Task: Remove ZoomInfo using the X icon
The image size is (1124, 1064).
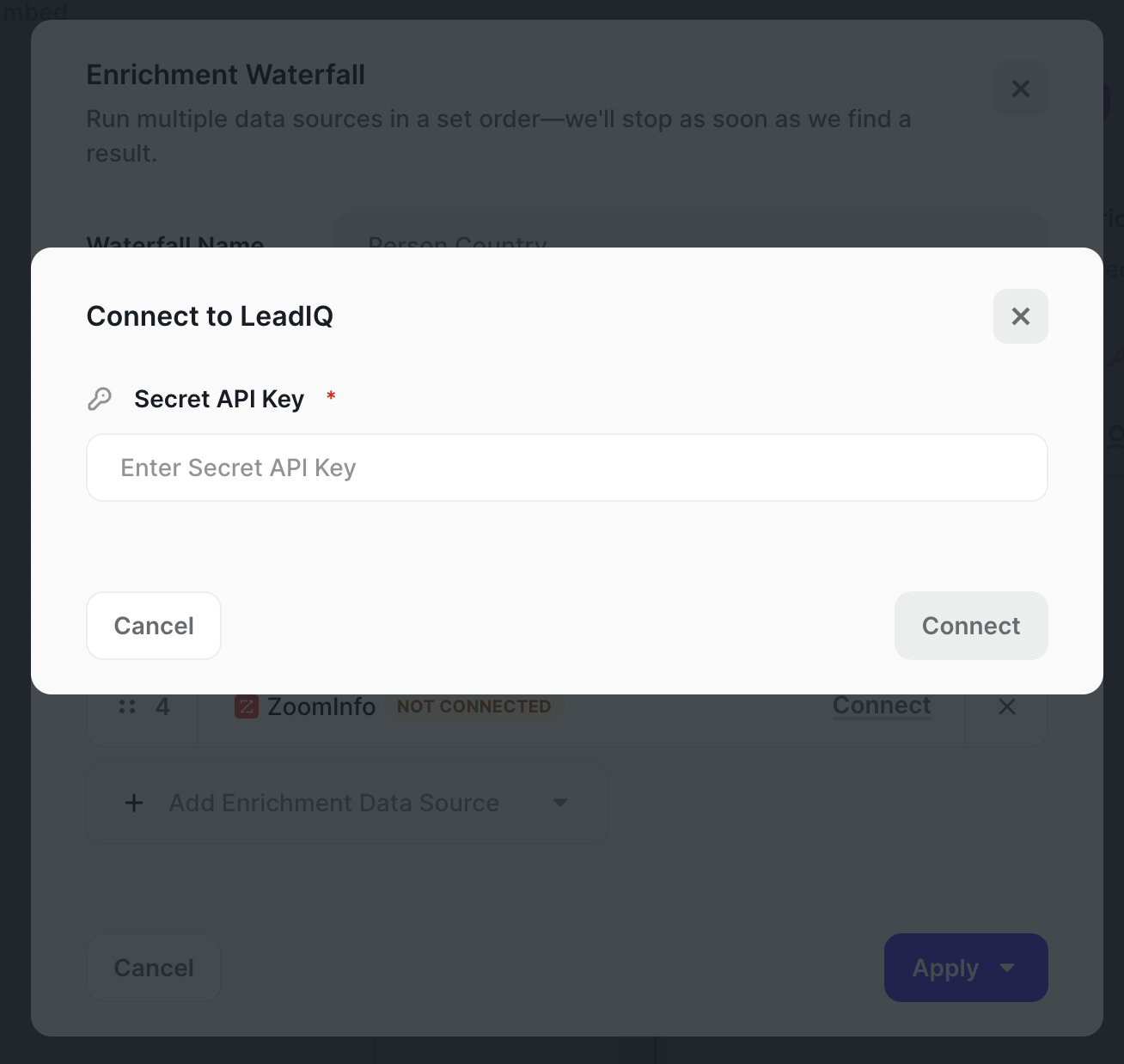Action: tap(1006, 706)
